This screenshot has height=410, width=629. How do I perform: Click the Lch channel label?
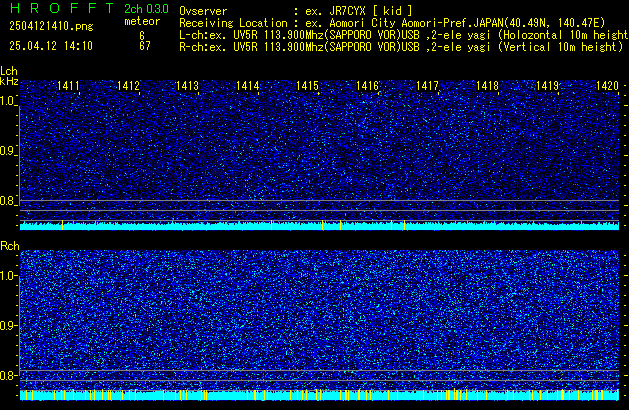coord(9,71)
